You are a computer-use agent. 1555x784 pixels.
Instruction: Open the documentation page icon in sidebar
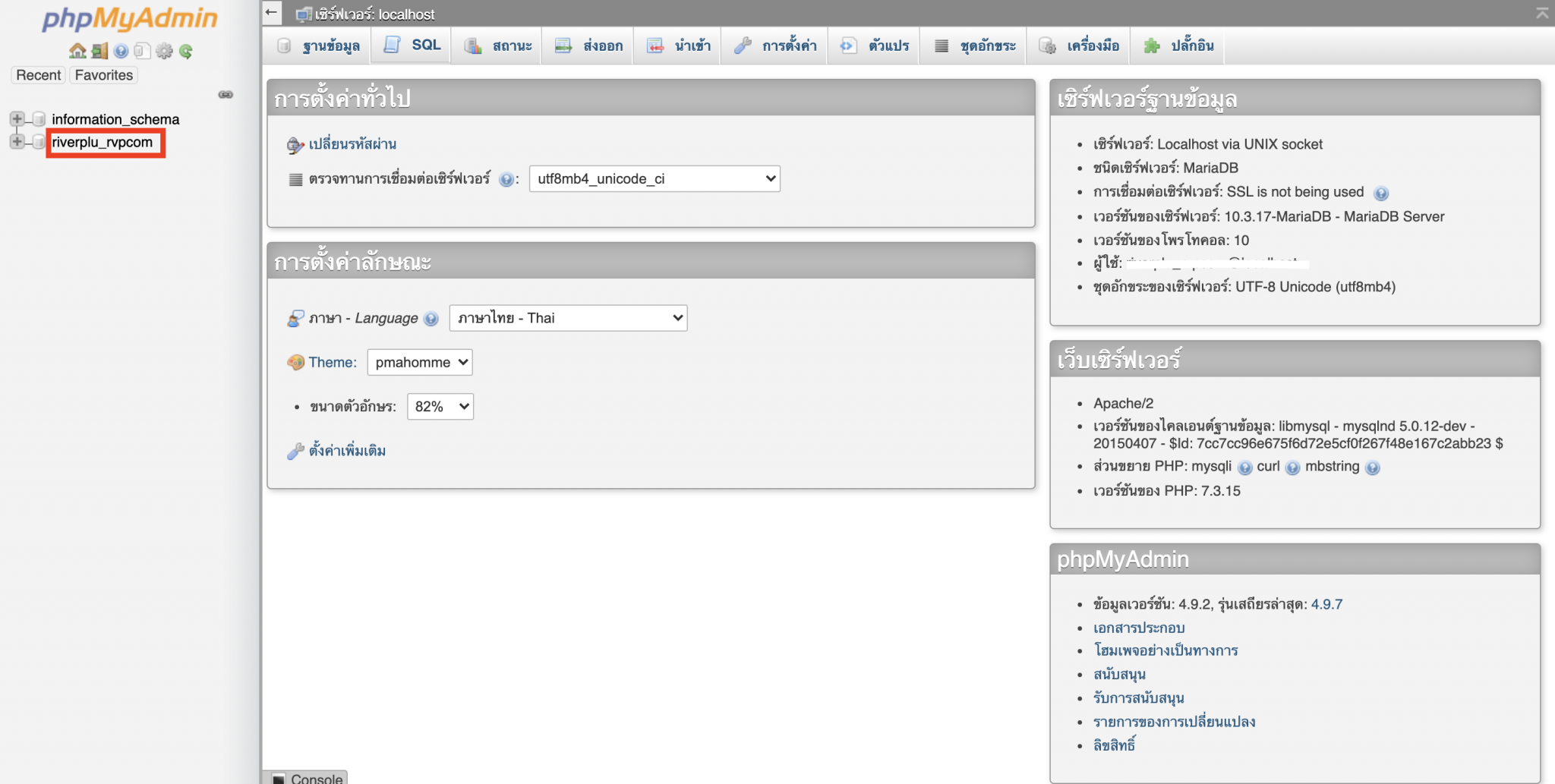tap(143, 51)
